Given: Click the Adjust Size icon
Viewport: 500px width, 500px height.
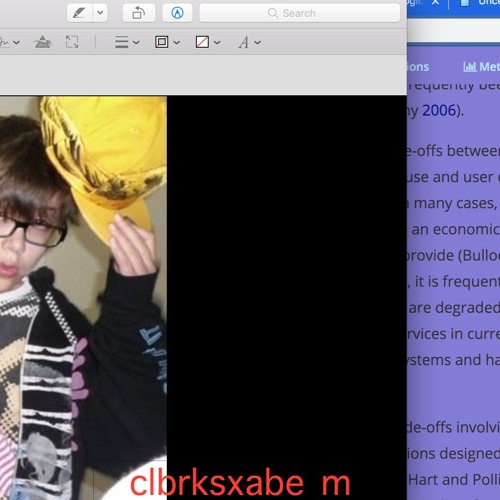Looking at the screenshot, I should 72,42.
